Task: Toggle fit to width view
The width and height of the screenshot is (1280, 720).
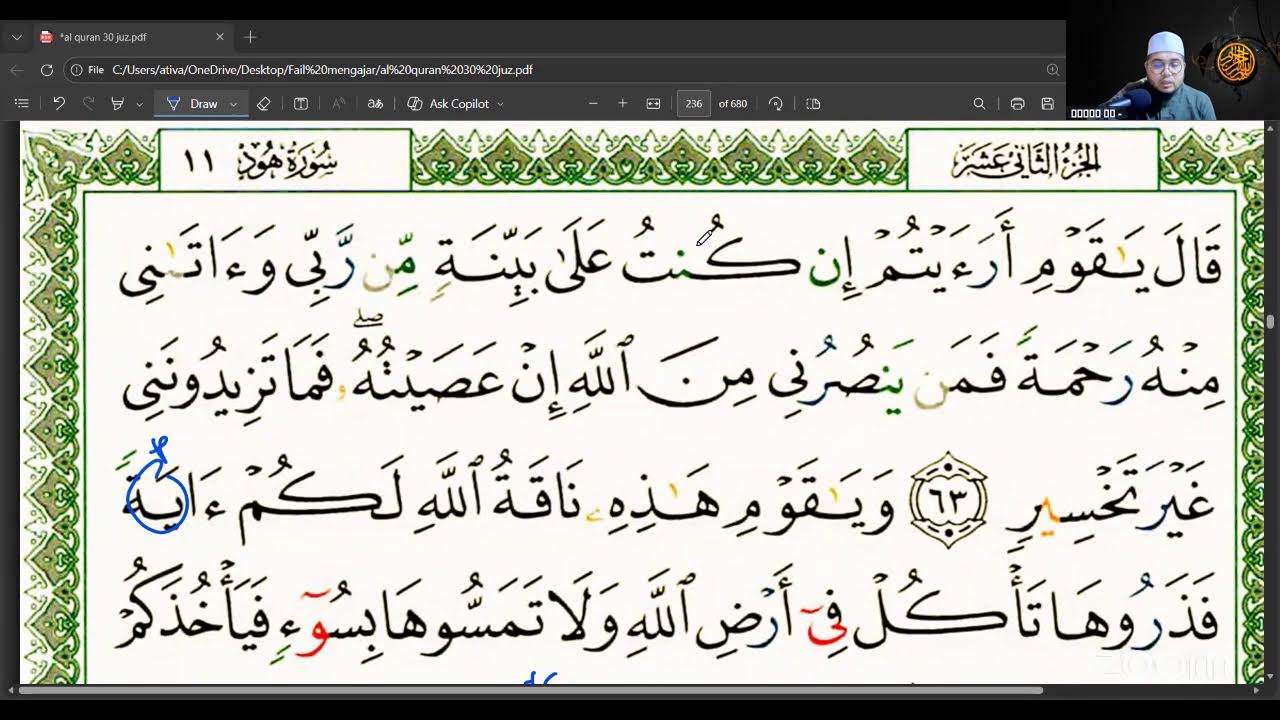Action: (653, 104)
